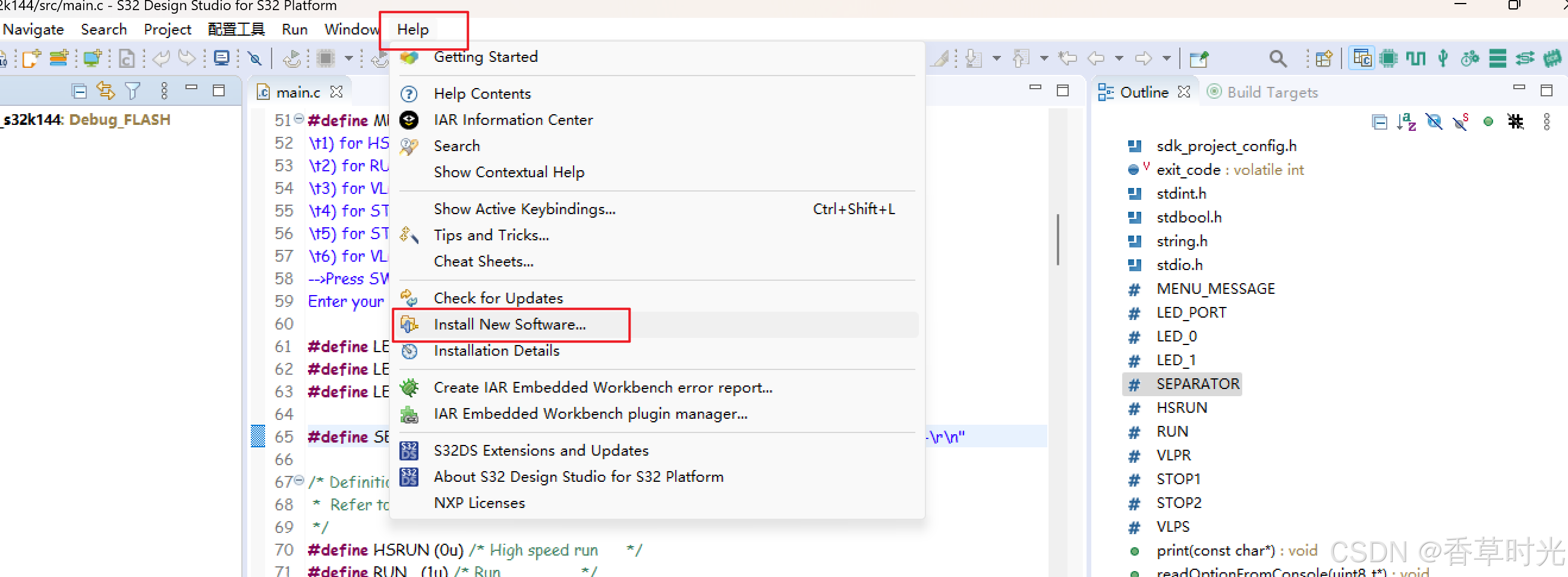The width and height of the screenshot is (1568, 577).
Task: Open the Clocks waveform perspective icon
Action: [x=1416, y=58]
